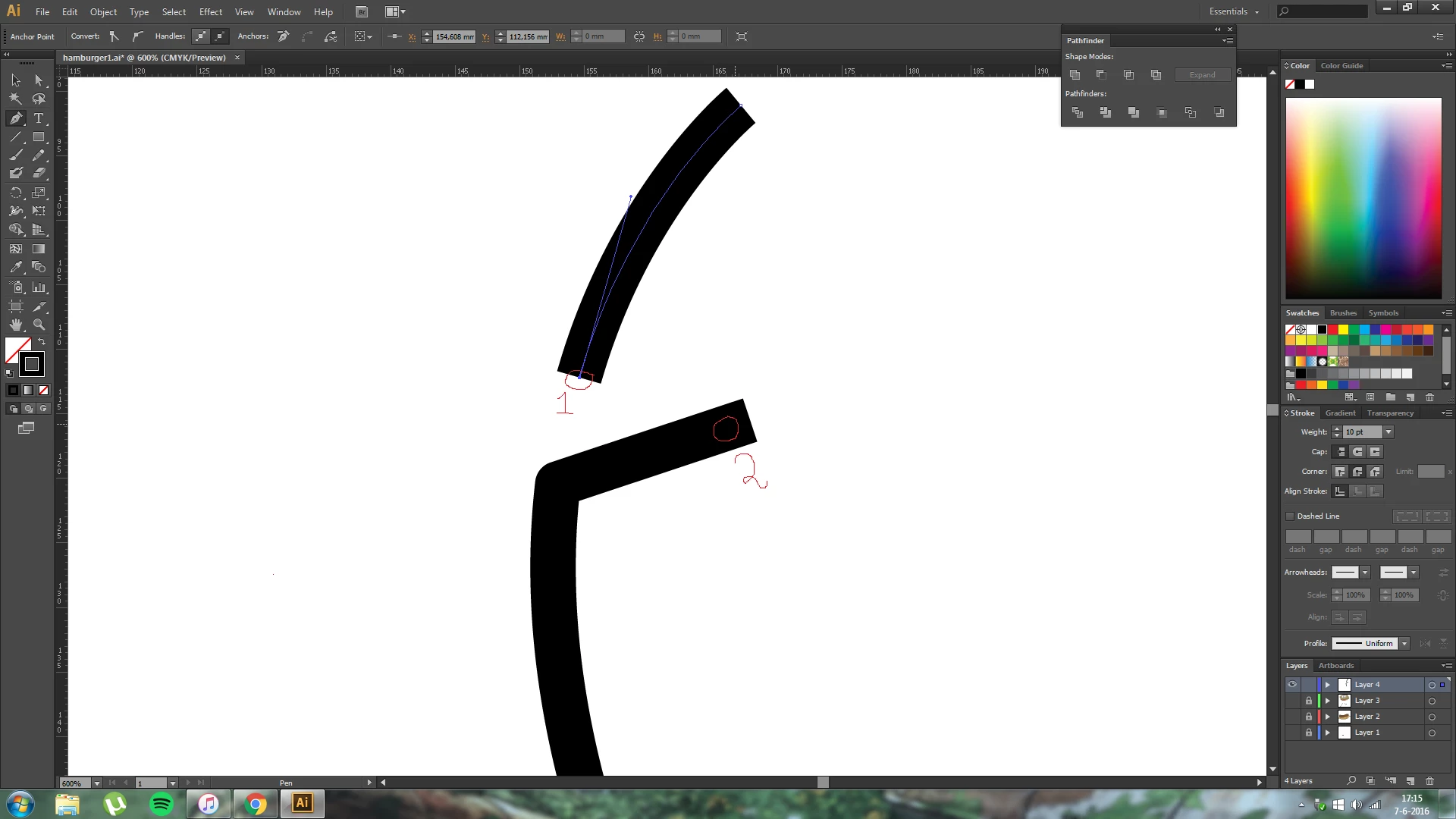The image size is (1456, 819).
Task: Pick the yellow swatch in Swatches panel
Action: pyautogui.click(x=1343, y=330)
